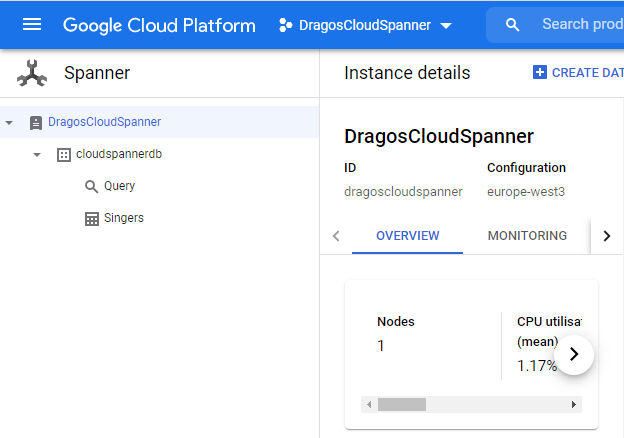
Task: Click the Query magnifier icon in tree
Action: (x=92, y=186)
